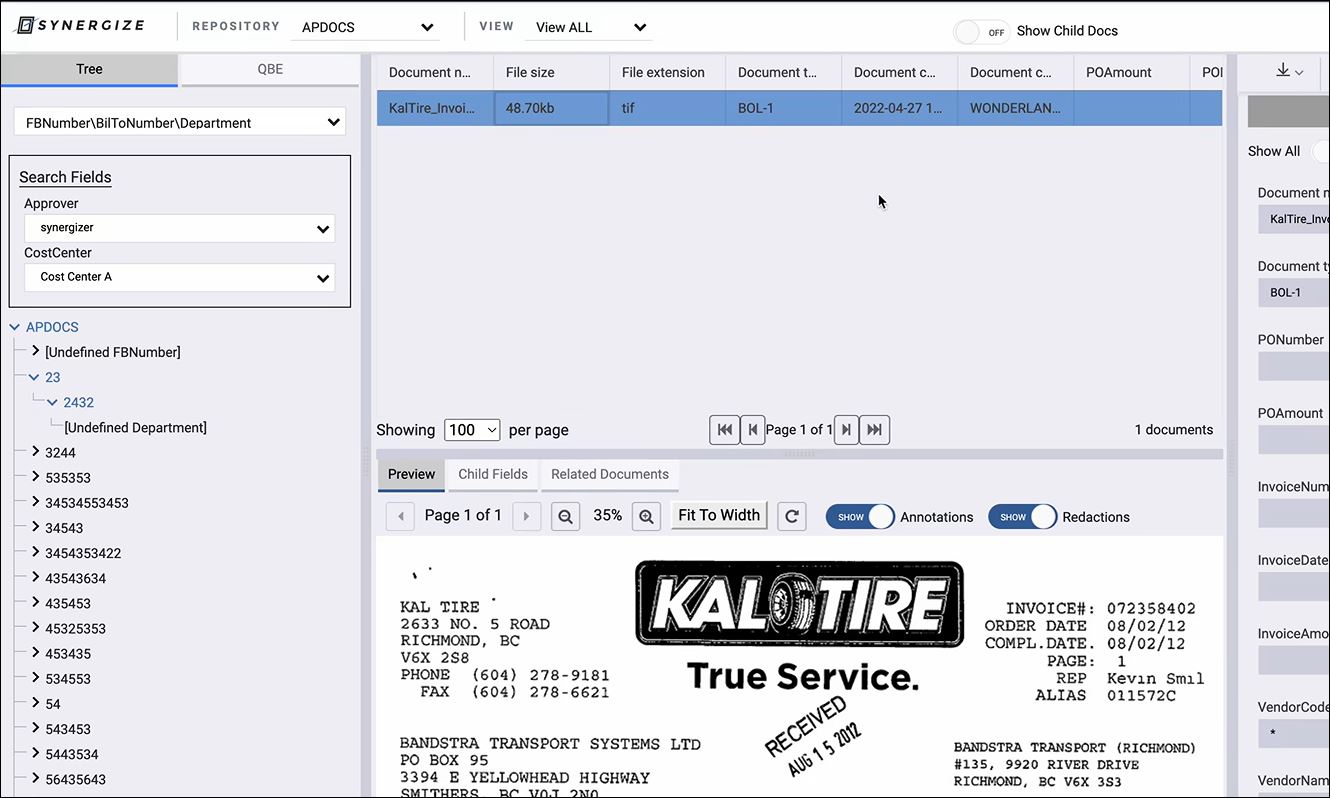Click the PONumber input field

tap(1294, 366)
